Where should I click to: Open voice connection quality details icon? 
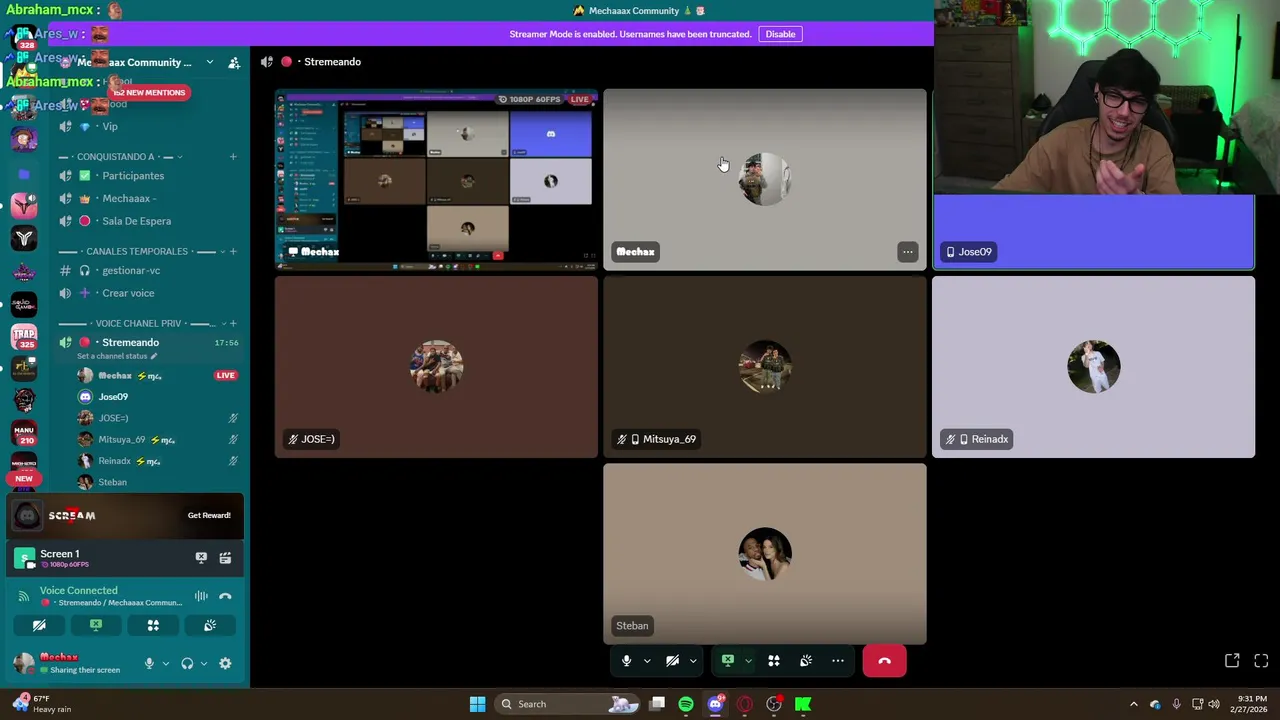click(x=24, y=596)
